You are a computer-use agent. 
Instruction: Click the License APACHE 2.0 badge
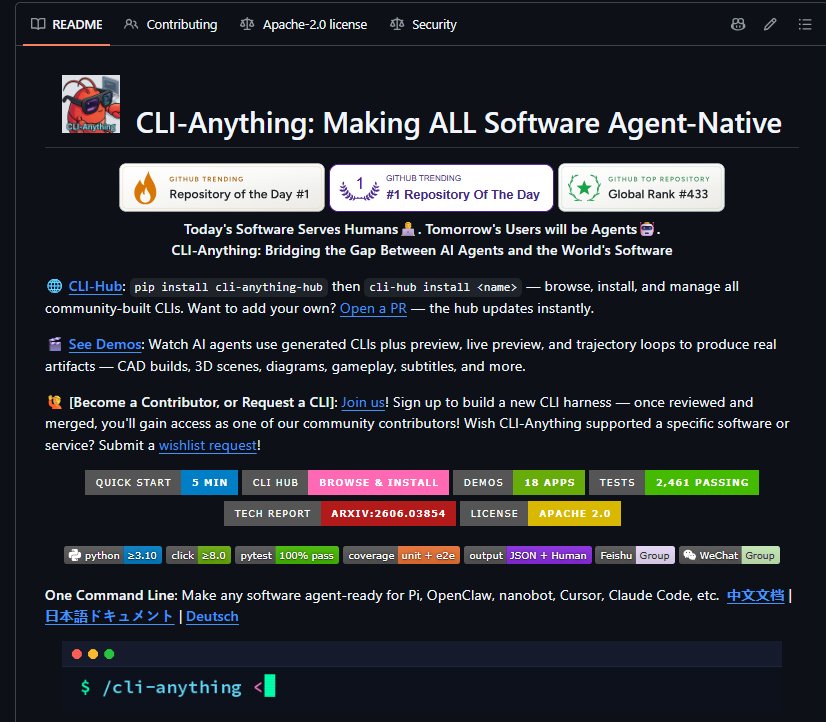(x=540, y=513)
